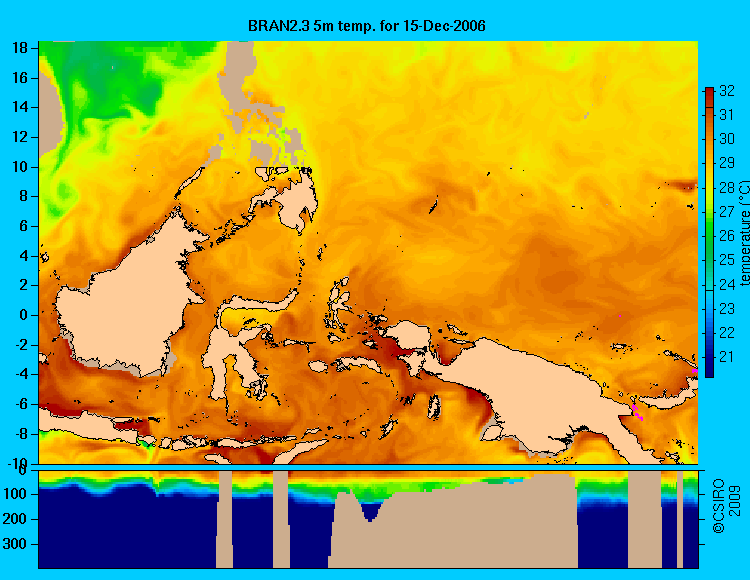Click the colorbar value label "30"
750x580 pixels.
727,139
